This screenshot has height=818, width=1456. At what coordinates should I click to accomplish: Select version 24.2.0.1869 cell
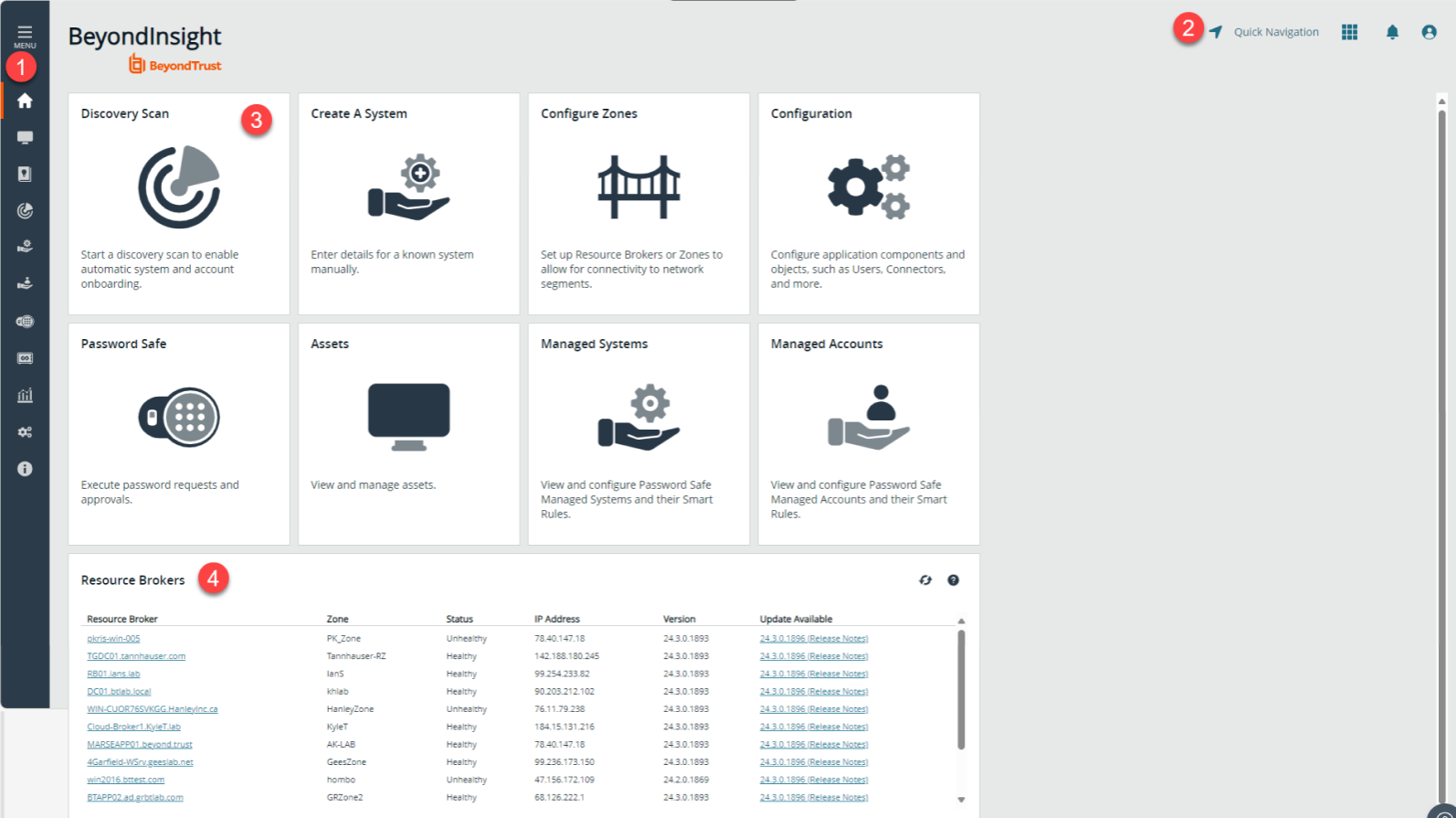[686, 780]
